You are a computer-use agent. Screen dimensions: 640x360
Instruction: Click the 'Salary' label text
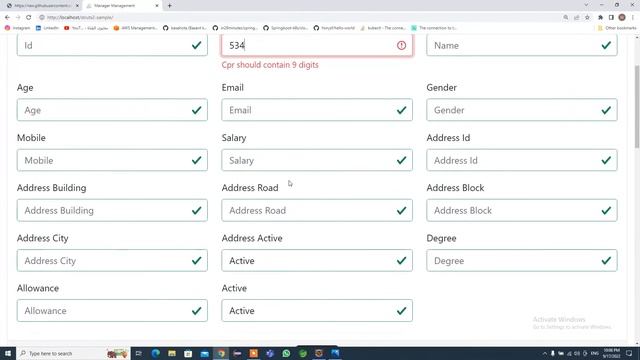[x=234, y=138]
